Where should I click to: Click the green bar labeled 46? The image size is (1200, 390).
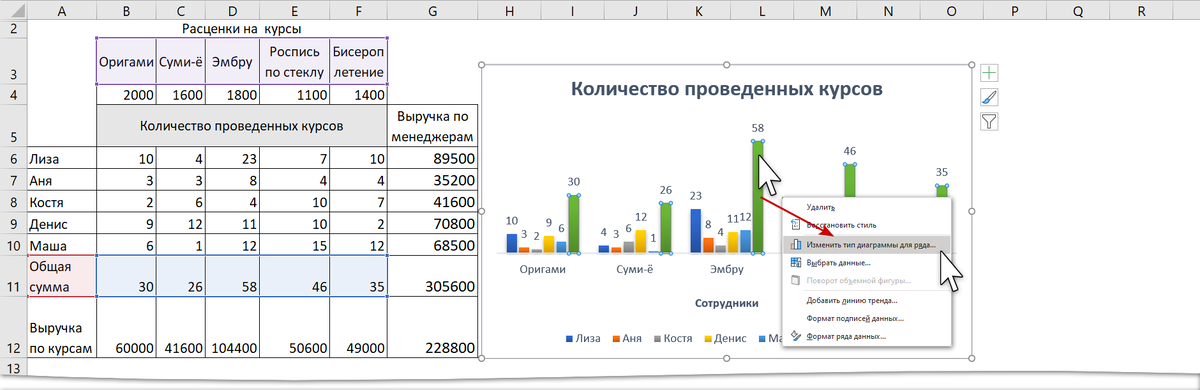851,180
